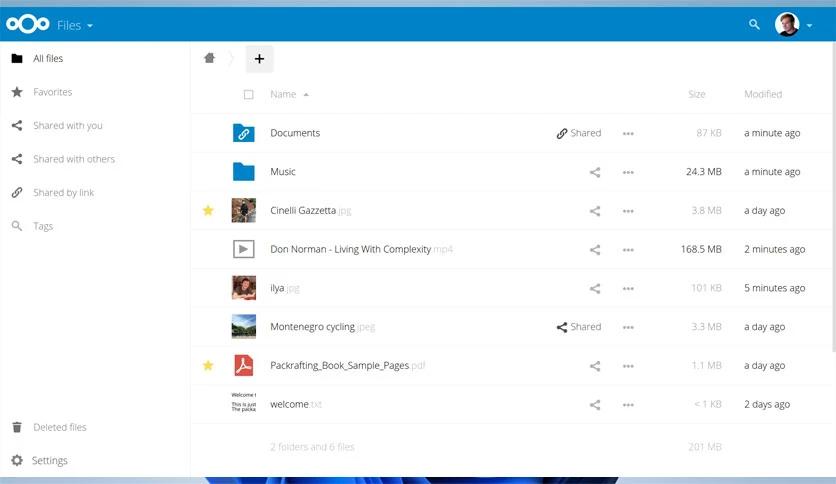Click the user avatar picture
This screenshot has width=836, height=484.
(787, 25)
